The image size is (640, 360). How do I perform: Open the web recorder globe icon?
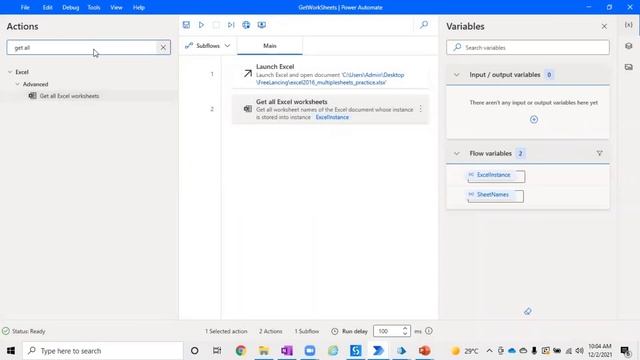pos(246,25)
